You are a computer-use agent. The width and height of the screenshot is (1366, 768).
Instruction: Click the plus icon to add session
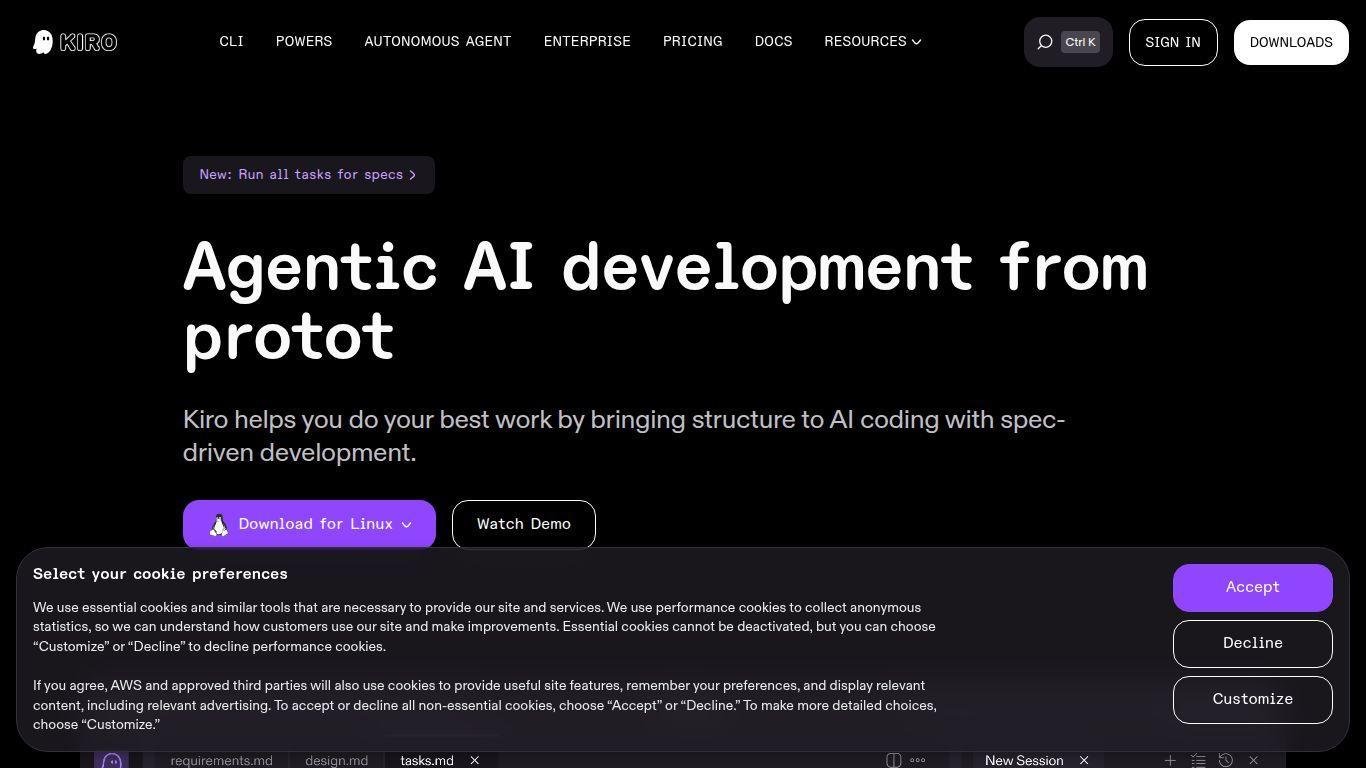click(x=1169, y=761)
